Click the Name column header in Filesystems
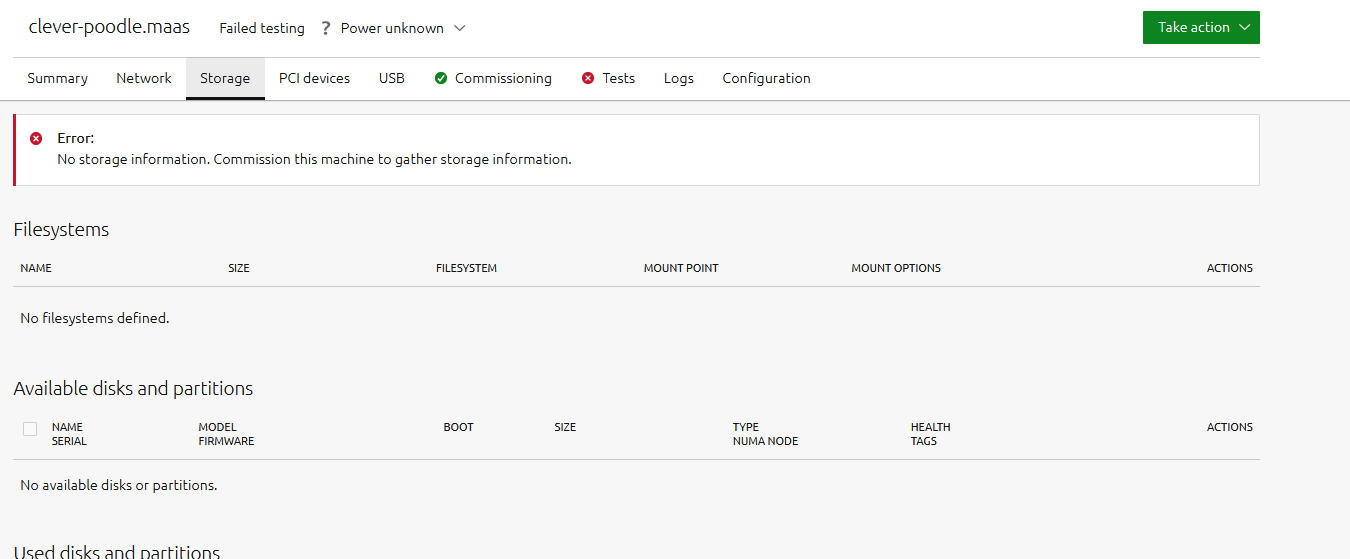1350x559 pixels. [36, 268]
